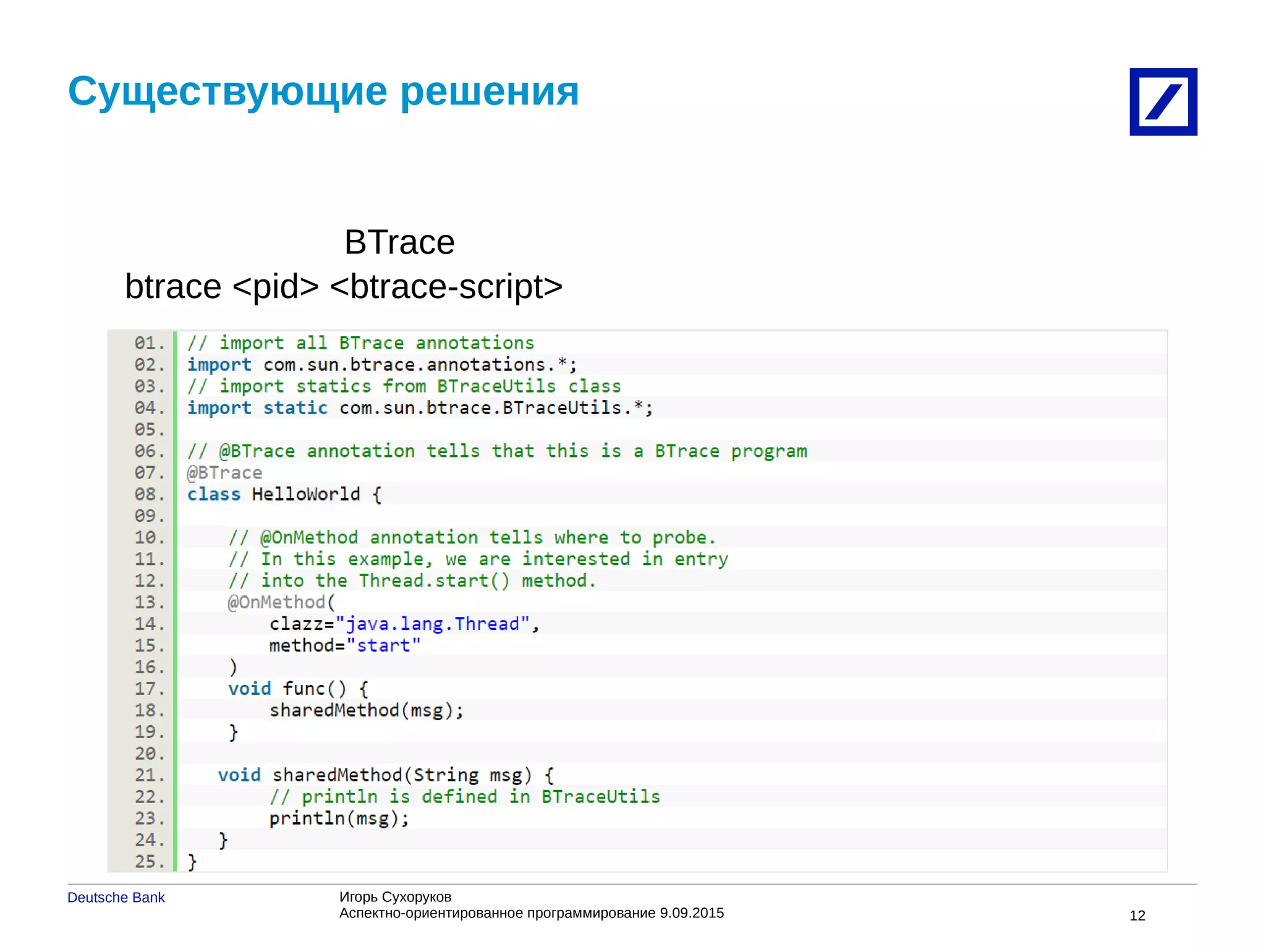Click the method="start" argument
Image resolution: width=1266 pixels, height=952 pixels.
[x=345, y=646]
